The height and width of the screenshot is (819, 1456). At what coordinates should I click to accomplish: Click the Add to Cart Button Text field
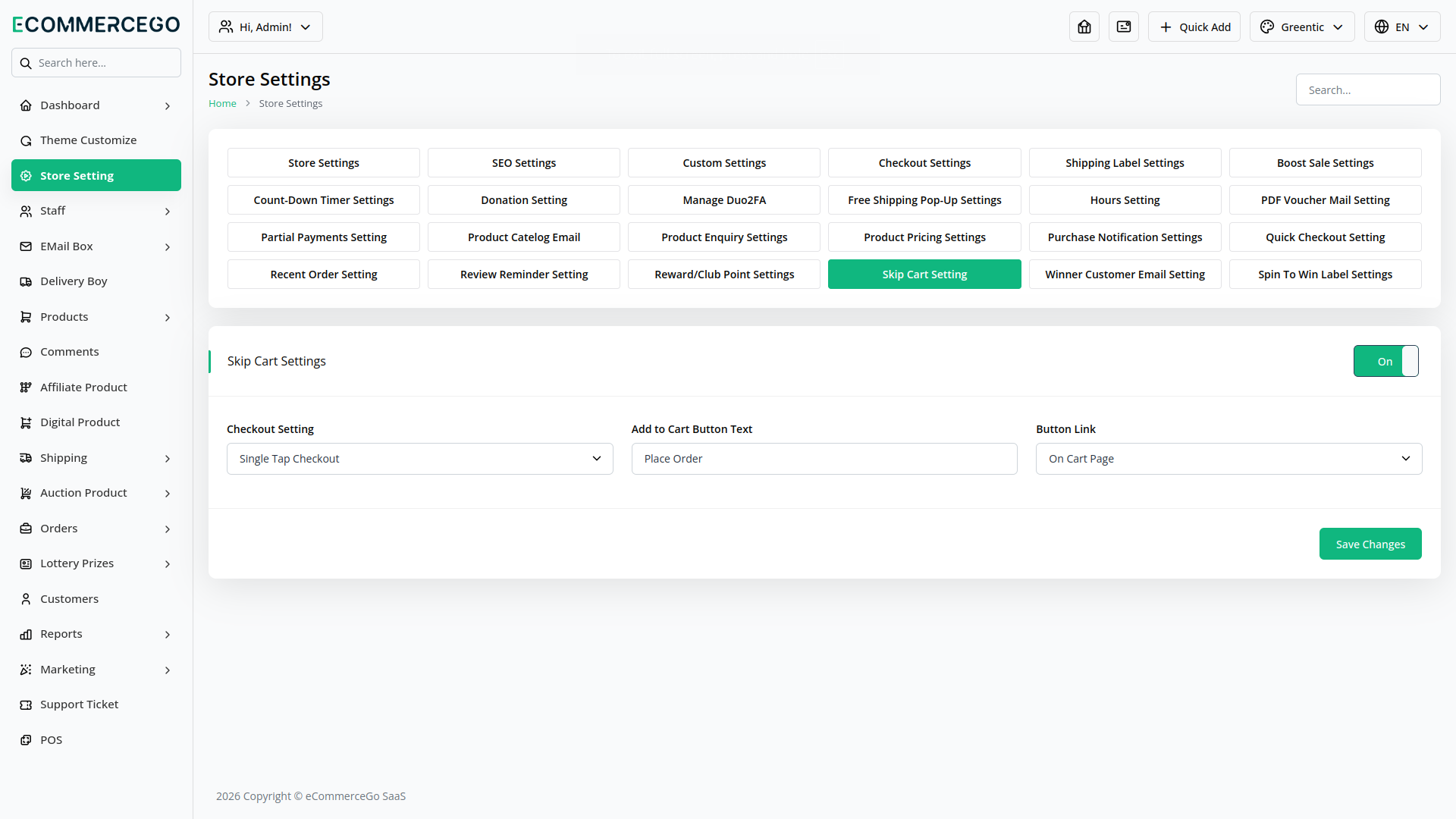pyautogui.click(x=824, y=459)
